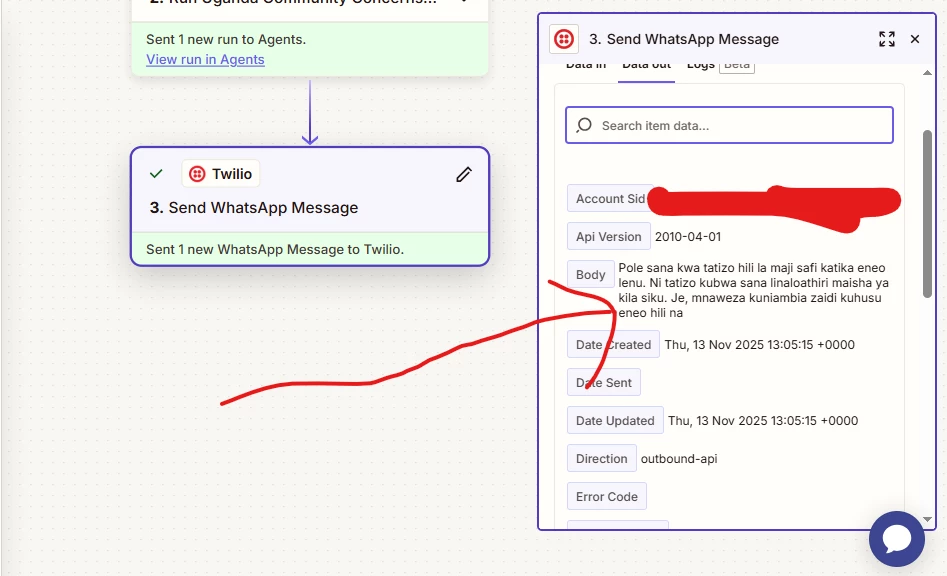947x576 pixels.
Task: Click the Date Updated timestamp value
Action: click(763, 421)
